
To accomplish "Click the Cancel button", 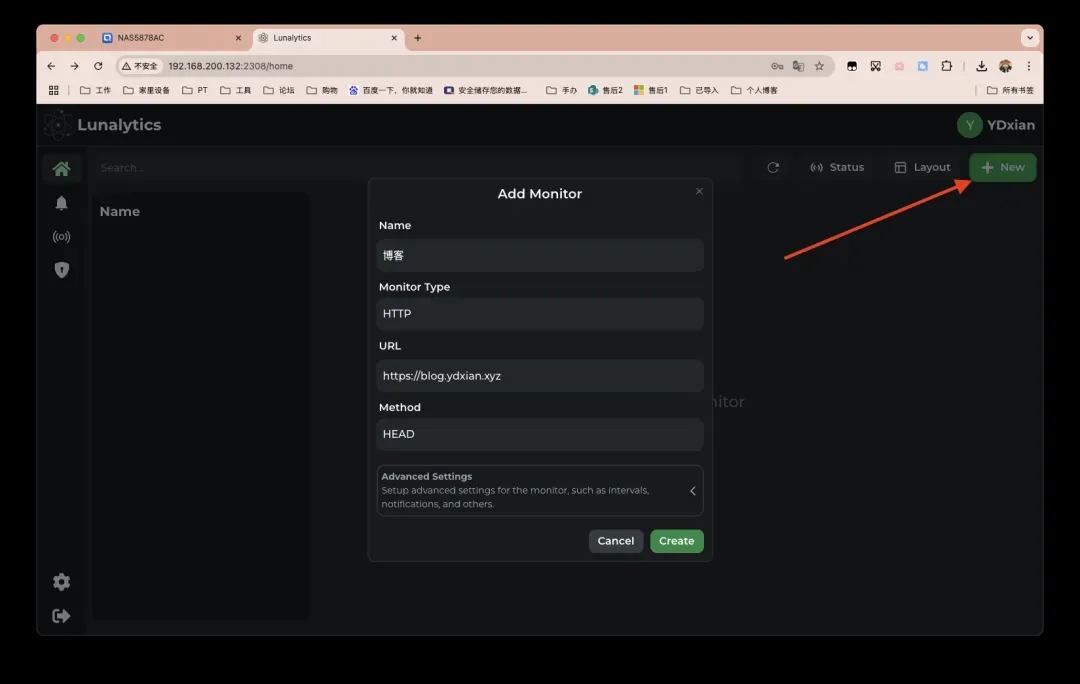I will tap(615, 541).
